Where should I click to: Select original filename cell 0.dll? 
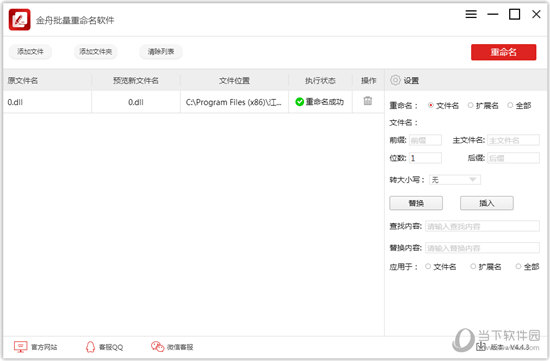point(47,102)
